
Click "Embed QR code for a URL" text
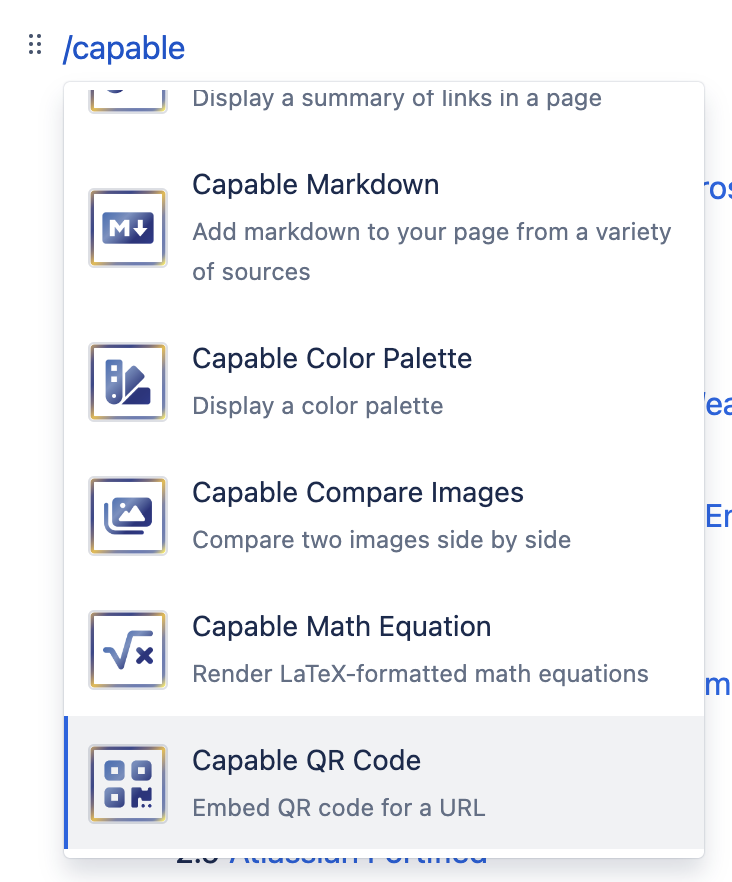(x=338, y=808)
